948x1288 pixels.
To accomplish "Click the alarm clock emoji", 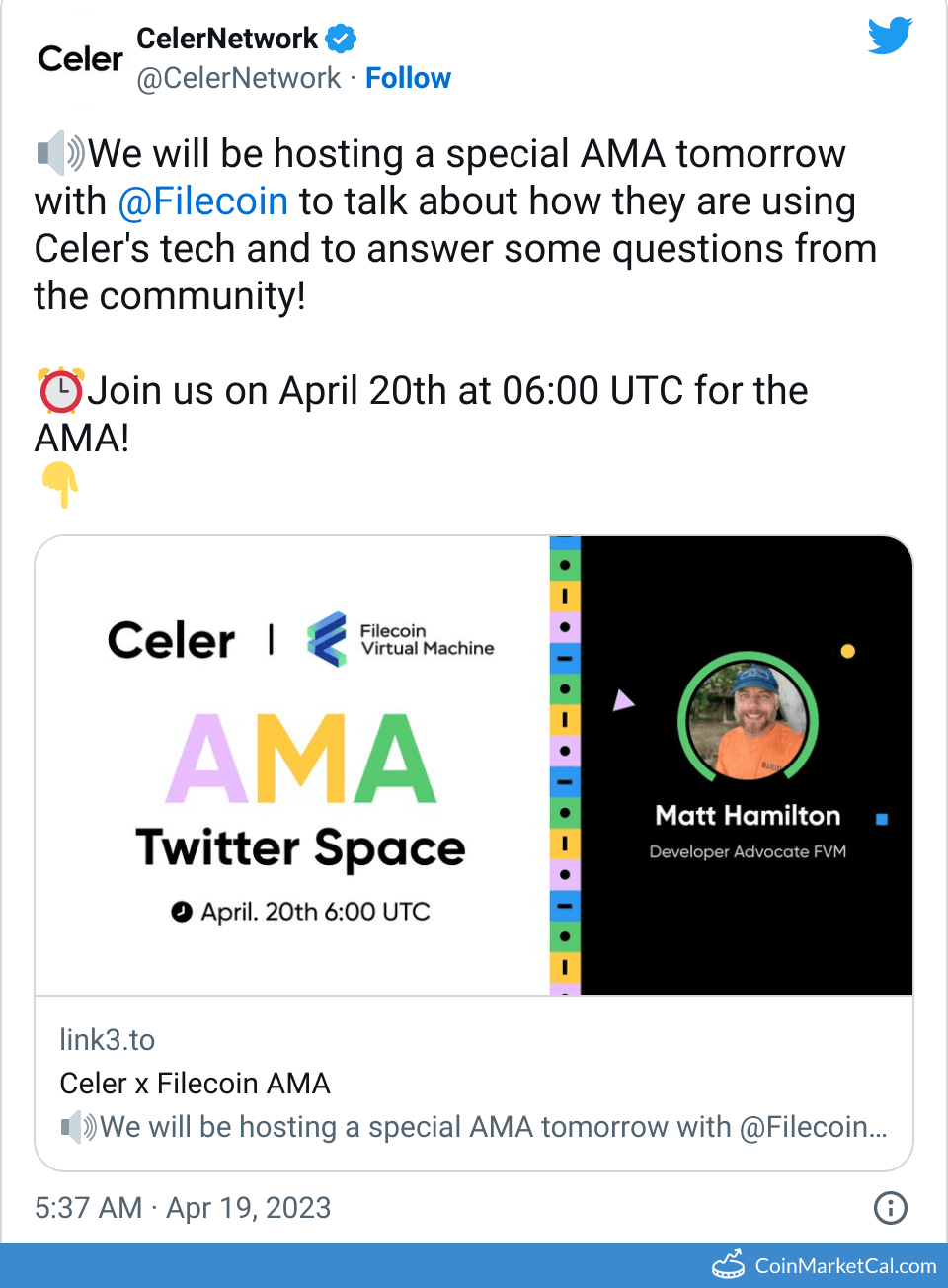I will click(x=60, y=391).
